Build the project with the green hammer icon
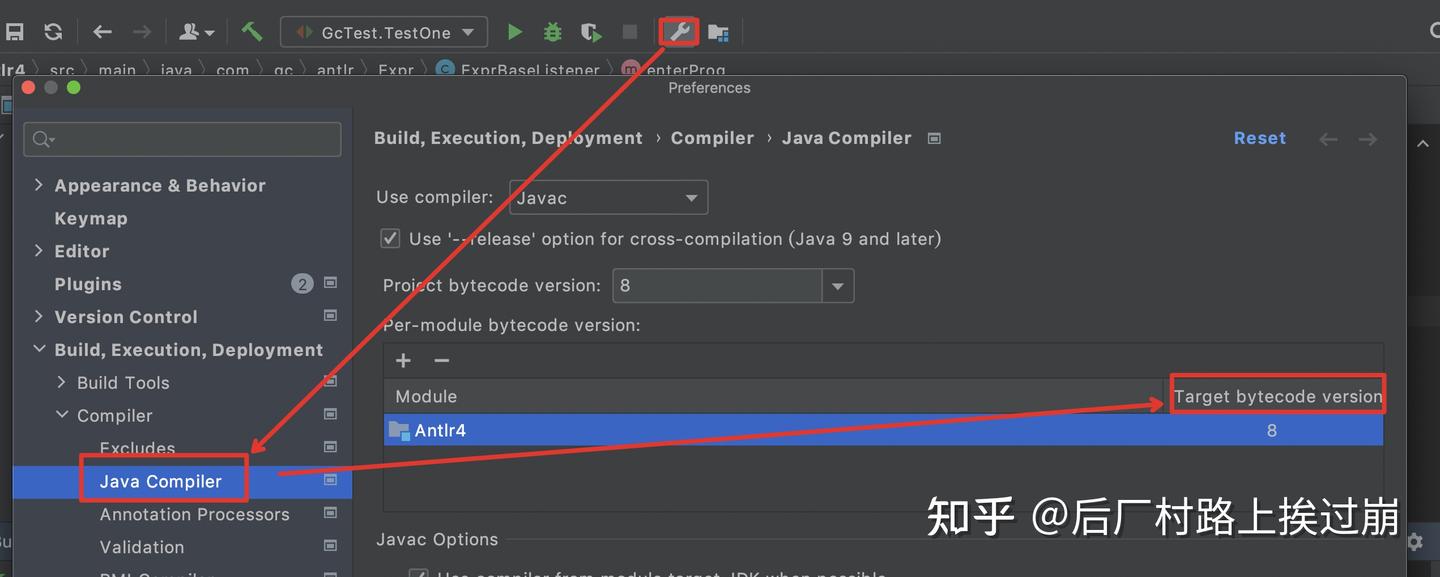1440x577 pixels. click(x=251, y=31)
